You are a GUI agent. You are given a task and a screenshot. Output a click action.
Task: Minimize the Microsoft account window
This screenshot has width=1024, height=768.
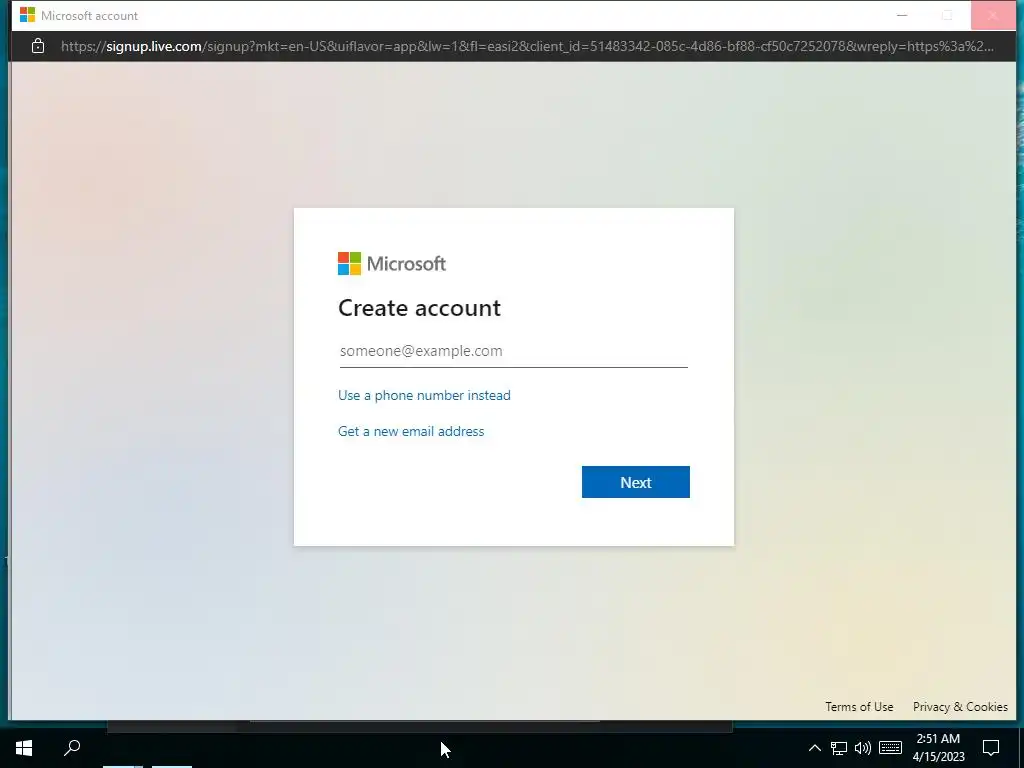click(x=902, y=15)
